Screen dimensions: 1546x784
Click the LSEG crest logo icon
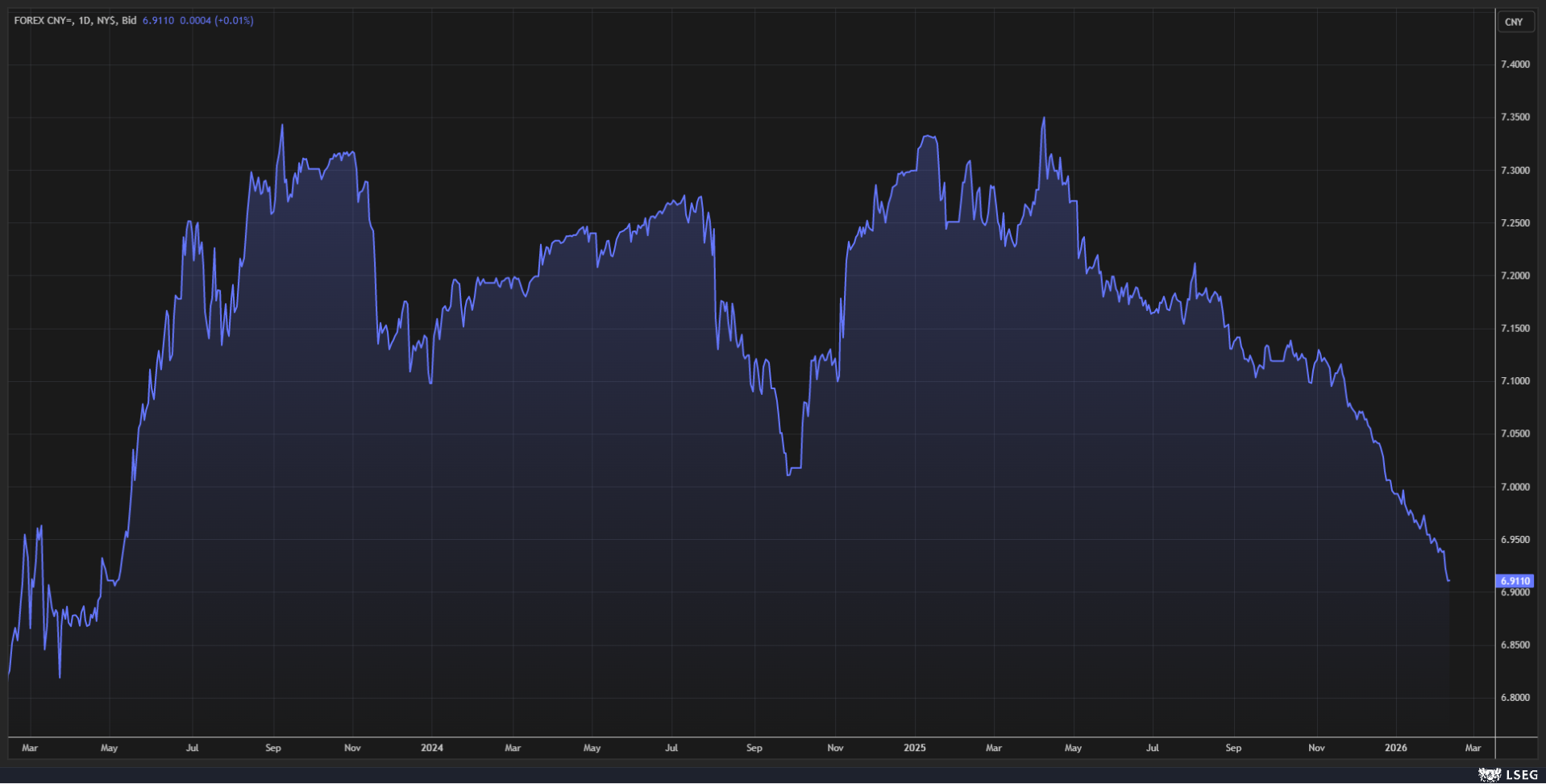[1490, 774]
